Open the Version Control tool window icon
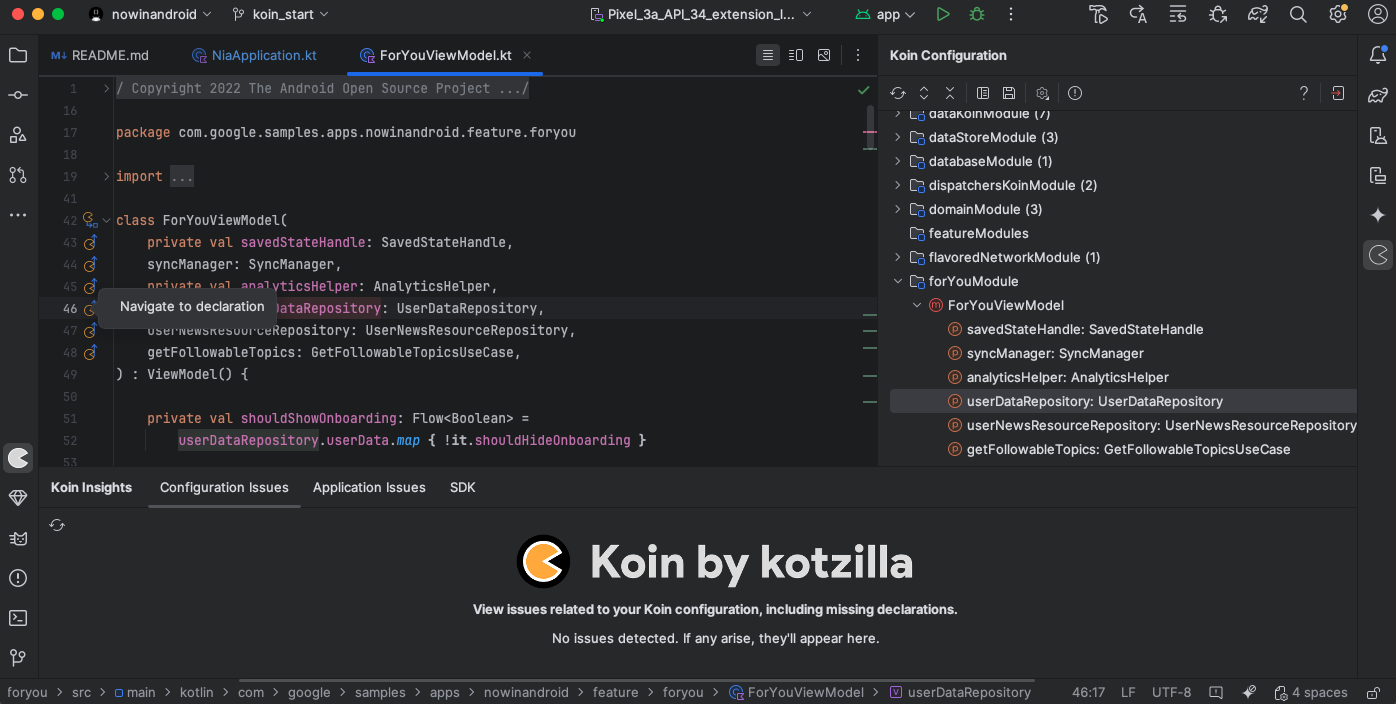Viewport: 1396px width, 704px height. click(18, 658)
